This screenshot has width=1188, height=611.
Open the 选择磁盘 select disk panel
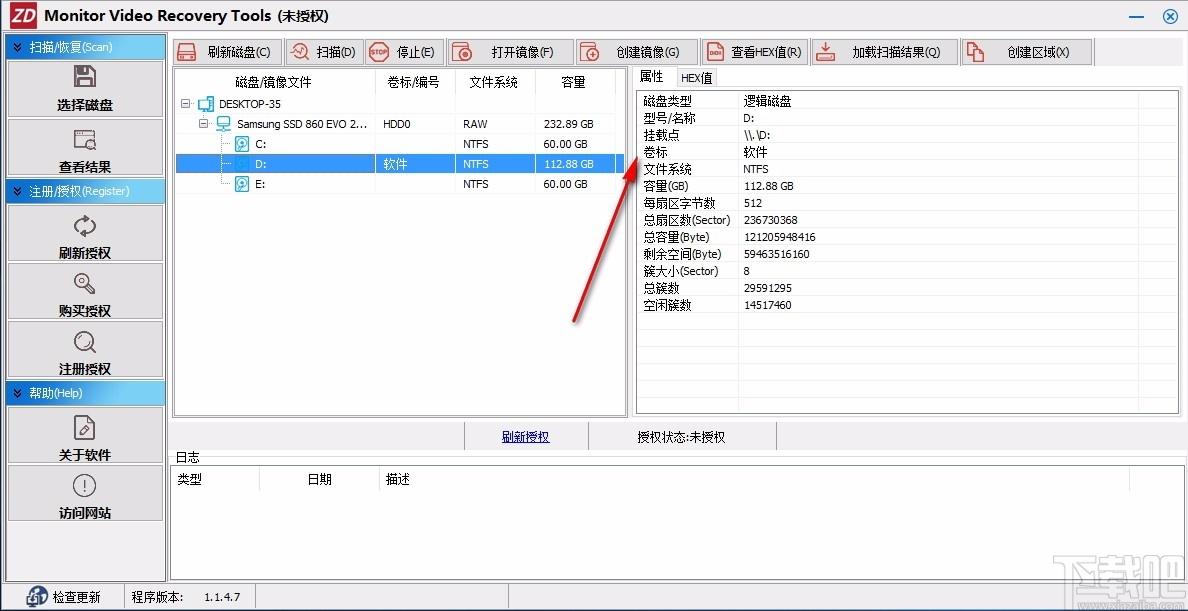tap(85, 89)
